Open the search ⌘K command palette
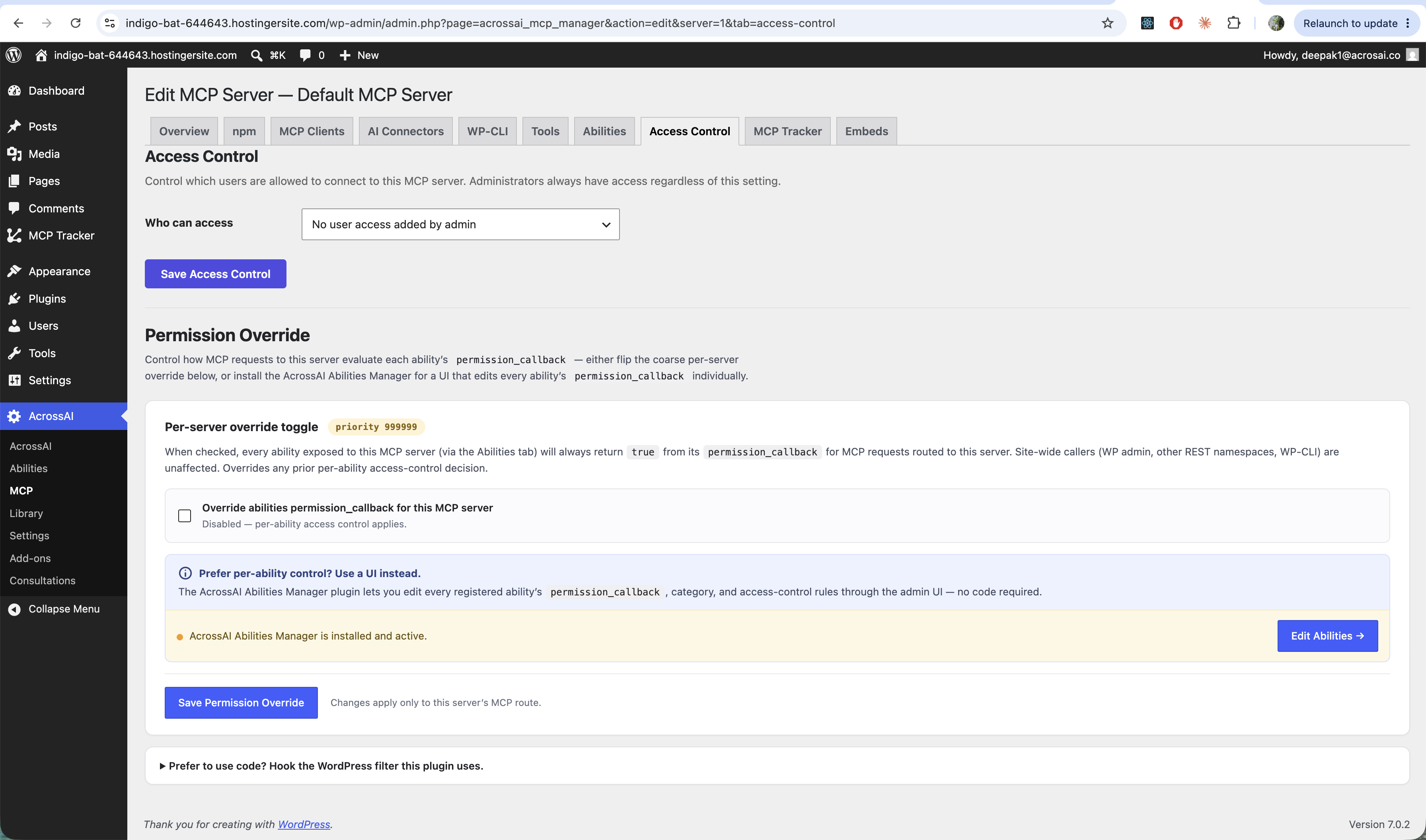The height and width of the screenshot is (840, 1426). coord(268,55)
